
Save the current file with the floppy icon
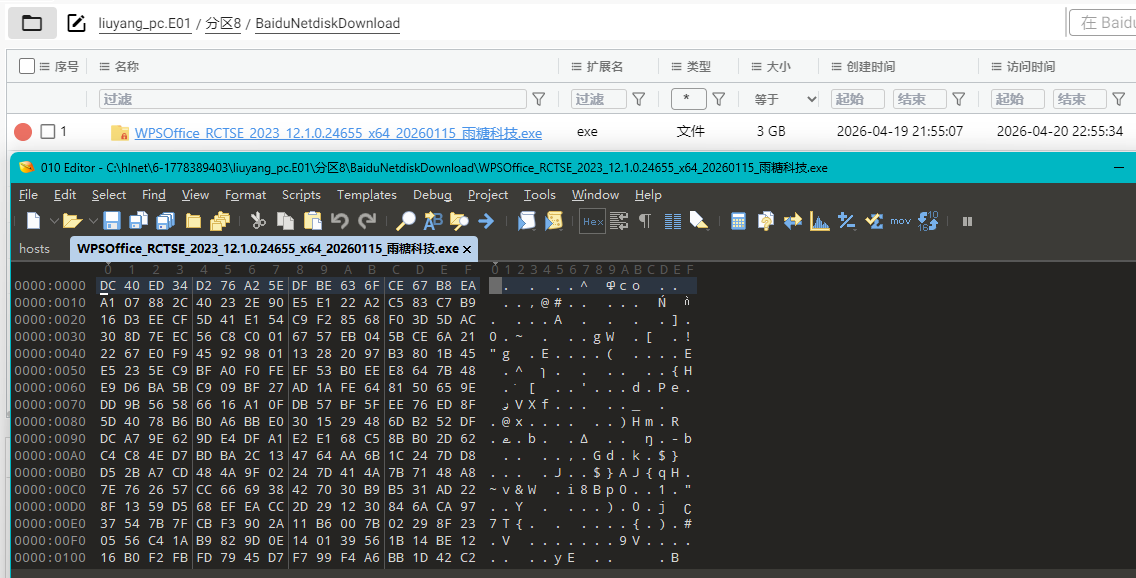click(x=112, y=221)
